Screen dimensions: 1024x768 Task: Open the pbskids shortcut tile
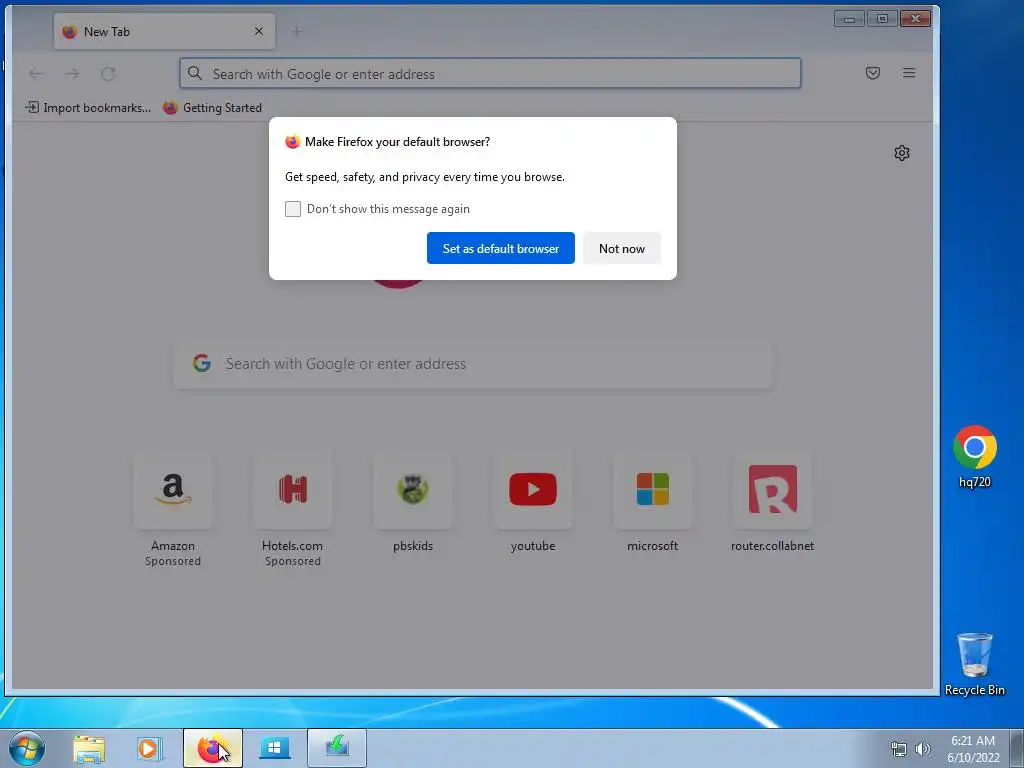pos(413,490)
